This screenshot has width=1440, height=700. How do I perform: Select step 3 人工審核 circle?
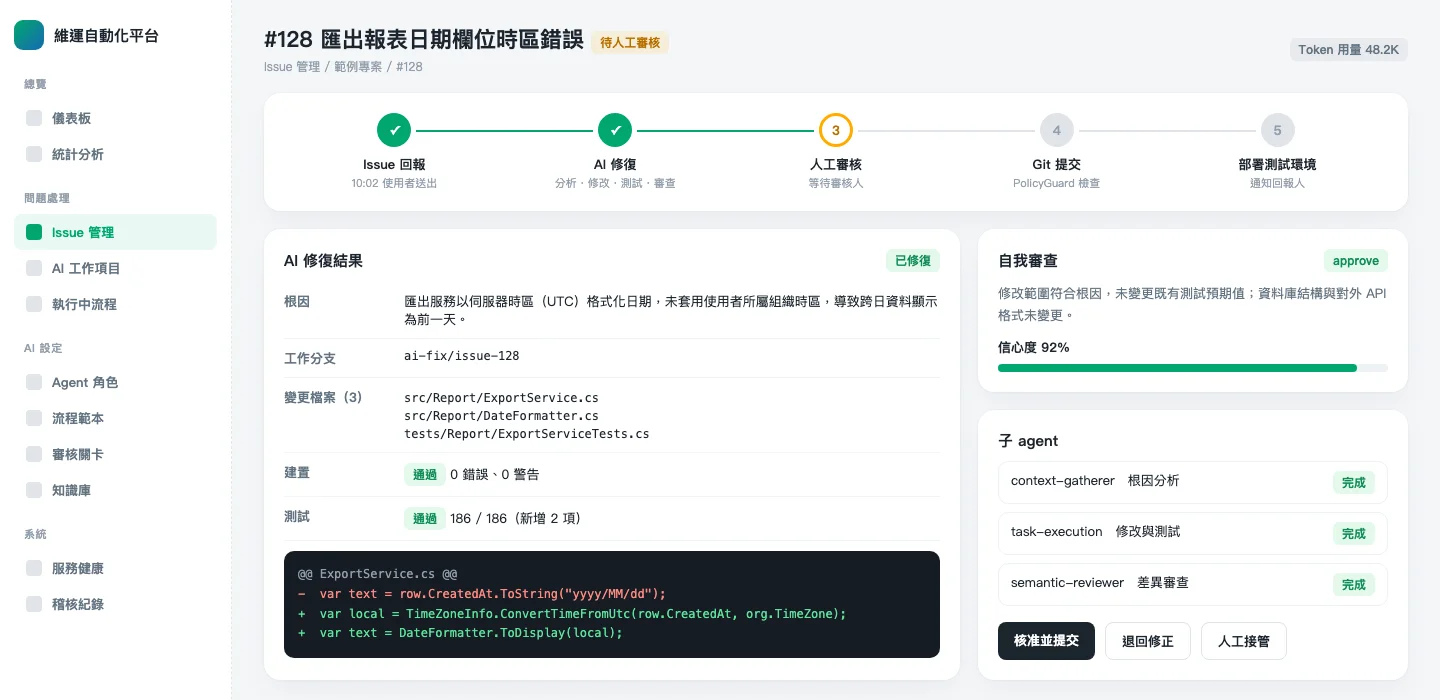pyautogui.click(x=836, y=130)
